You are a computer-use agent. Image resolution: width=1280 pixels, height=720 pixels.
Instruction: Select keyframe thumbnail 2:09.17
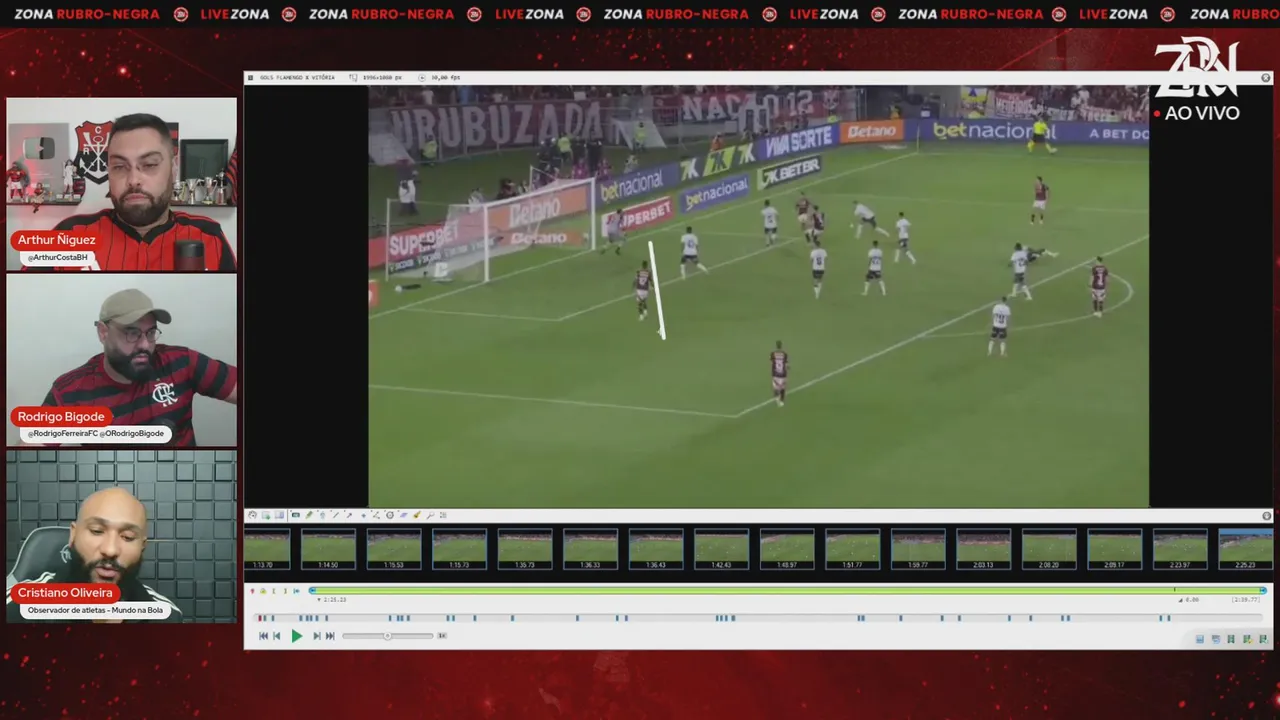point(1115,549)
